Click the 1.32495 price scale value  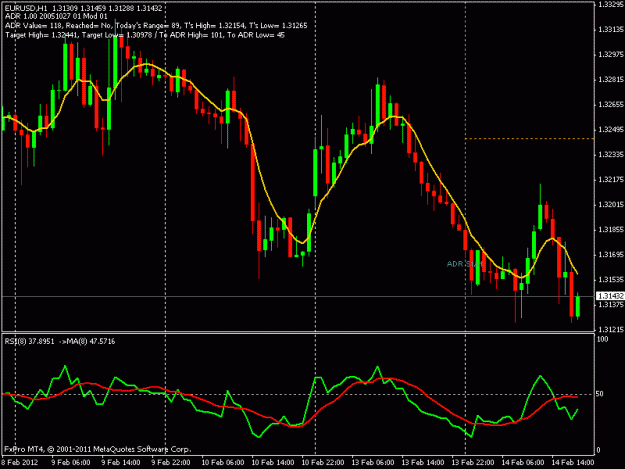611,130
